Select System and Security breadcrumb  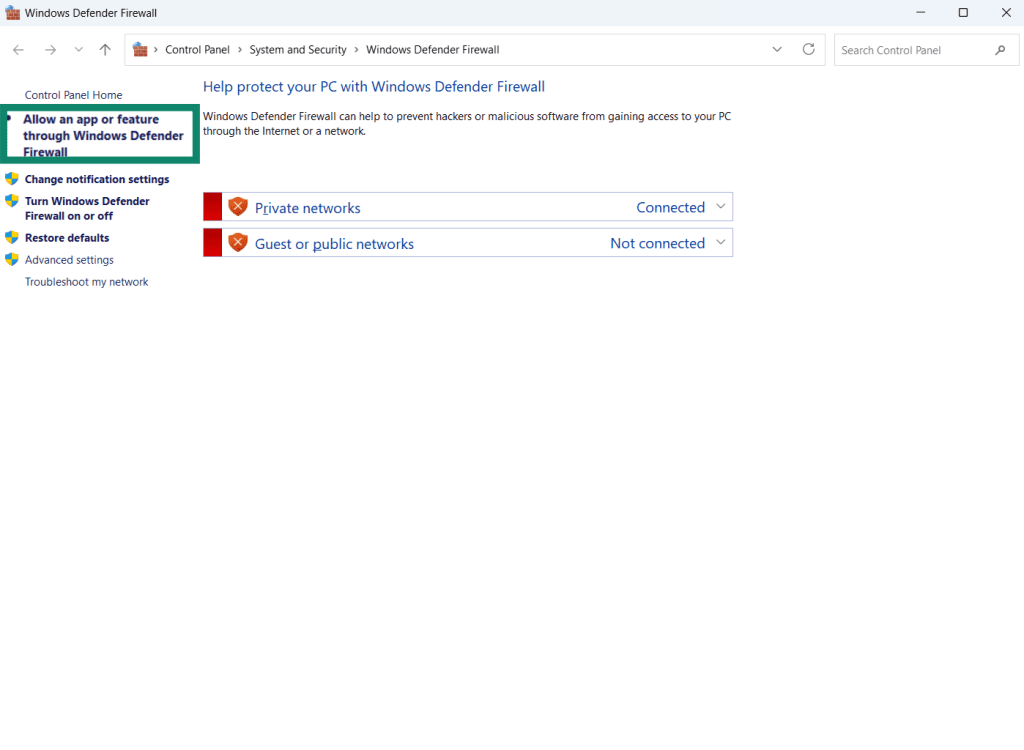coord(298,50)
